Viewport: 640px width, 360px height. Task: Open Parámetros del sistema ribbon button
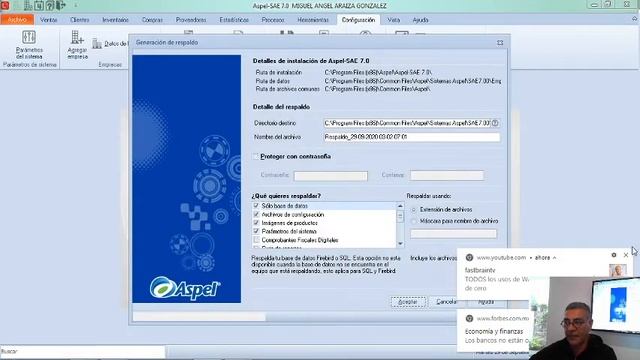(29, 44)
